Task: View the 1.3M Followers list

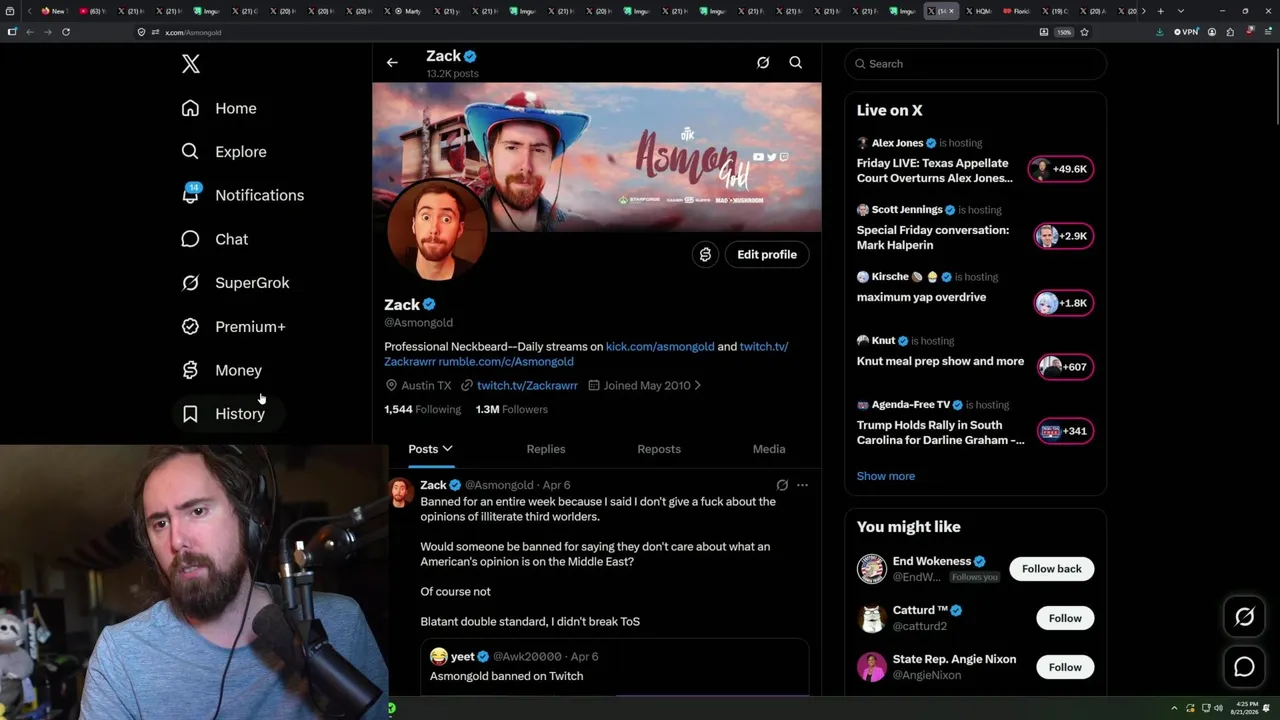Action: [x=512, y=409]
